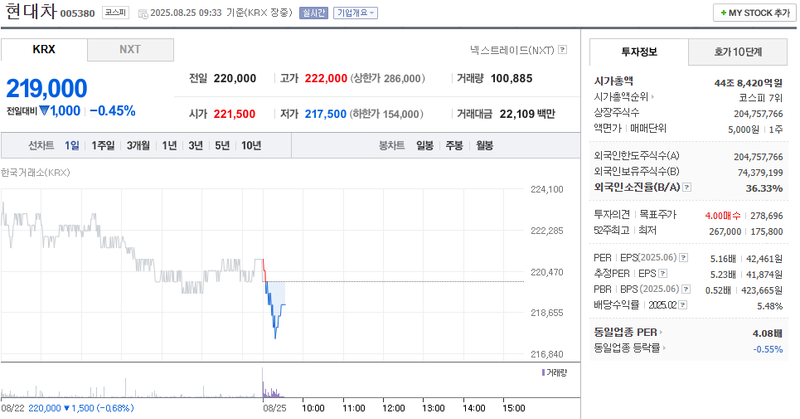This screenshot has width=800, height=419.
Task: Select the 1년 line chart period
Action: tap(169, 145)
